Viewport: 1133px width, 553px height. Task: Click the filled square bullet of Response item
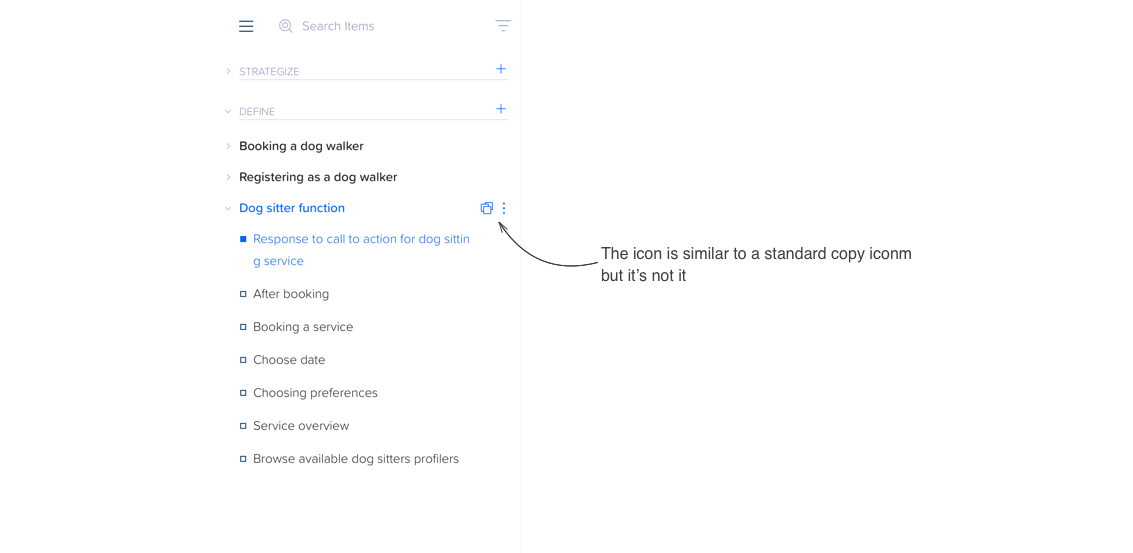pyautogui.click(x=243, y=239)
